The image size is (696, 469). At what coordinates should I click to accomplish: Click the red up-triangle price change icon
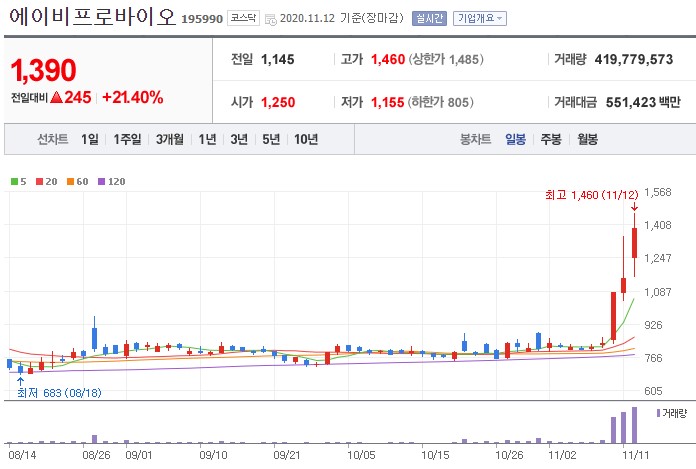(56, 97)
